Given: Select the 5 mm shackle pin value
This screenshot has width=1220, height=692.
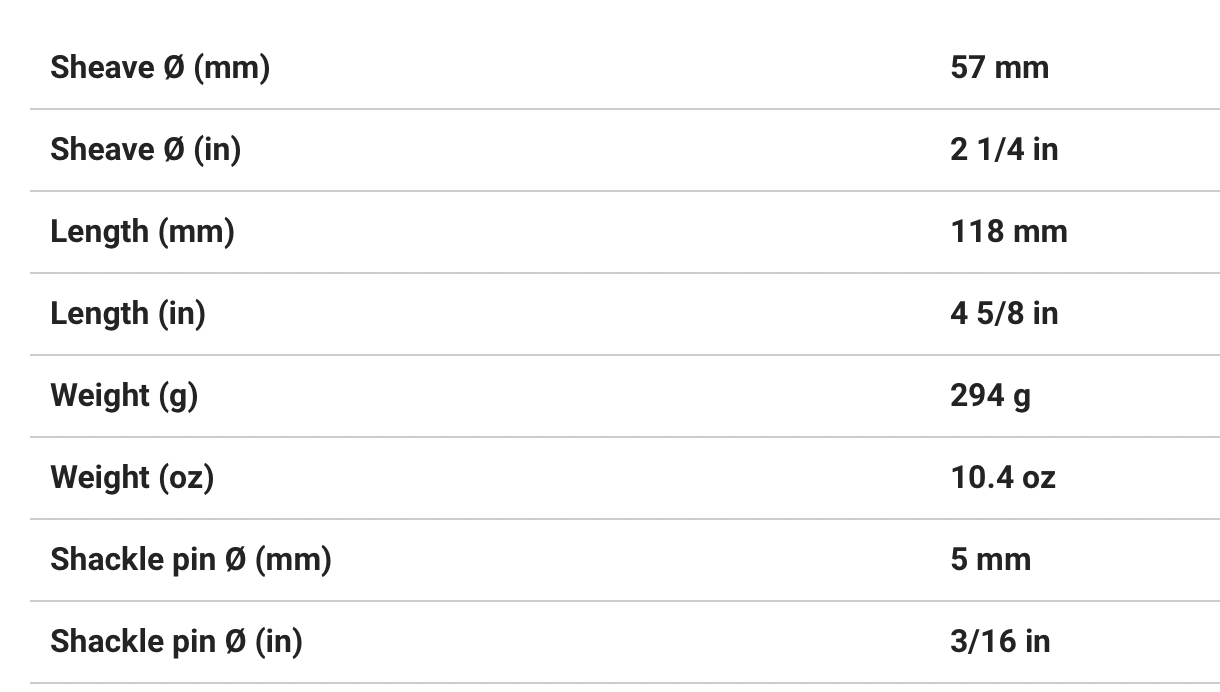Looking at the screenshot, I should click(x=990, y=559).
